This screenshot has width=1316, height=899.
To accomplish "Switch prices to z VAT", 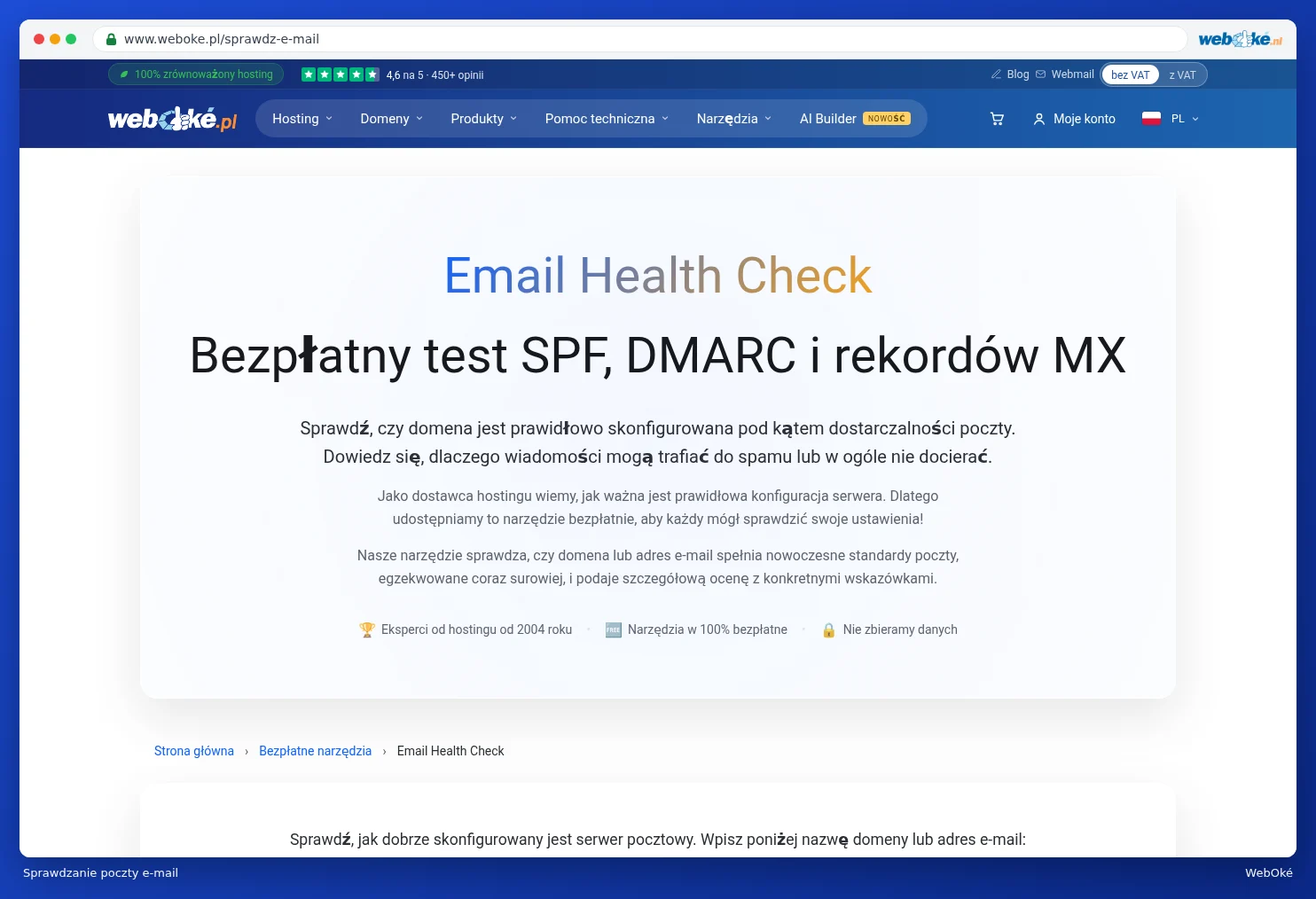I will (x=1182, y=75).
